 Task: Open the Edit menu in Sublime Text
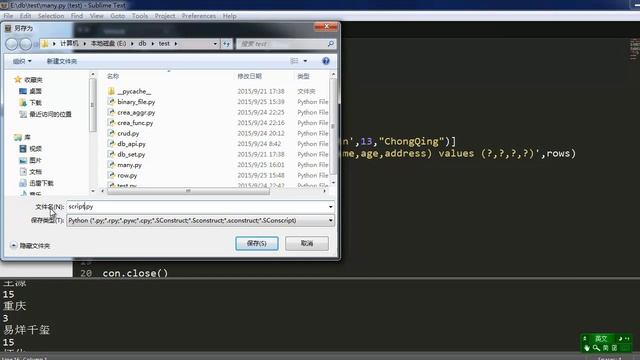25,16
